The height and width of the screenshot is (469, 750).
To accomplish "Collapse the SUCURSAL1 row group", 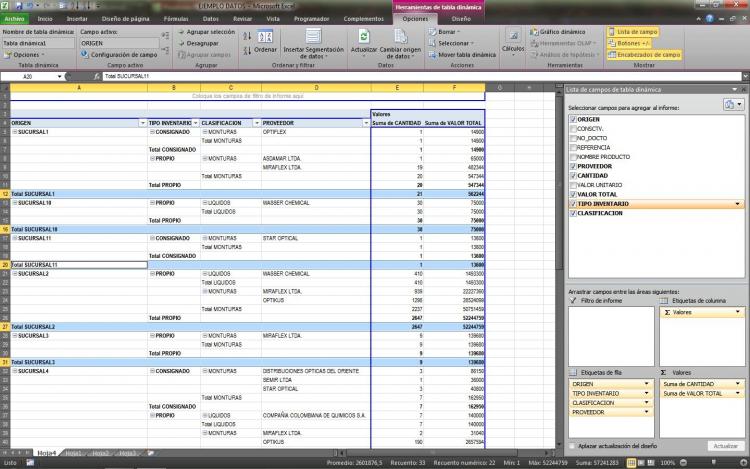I will click(15, 132).
